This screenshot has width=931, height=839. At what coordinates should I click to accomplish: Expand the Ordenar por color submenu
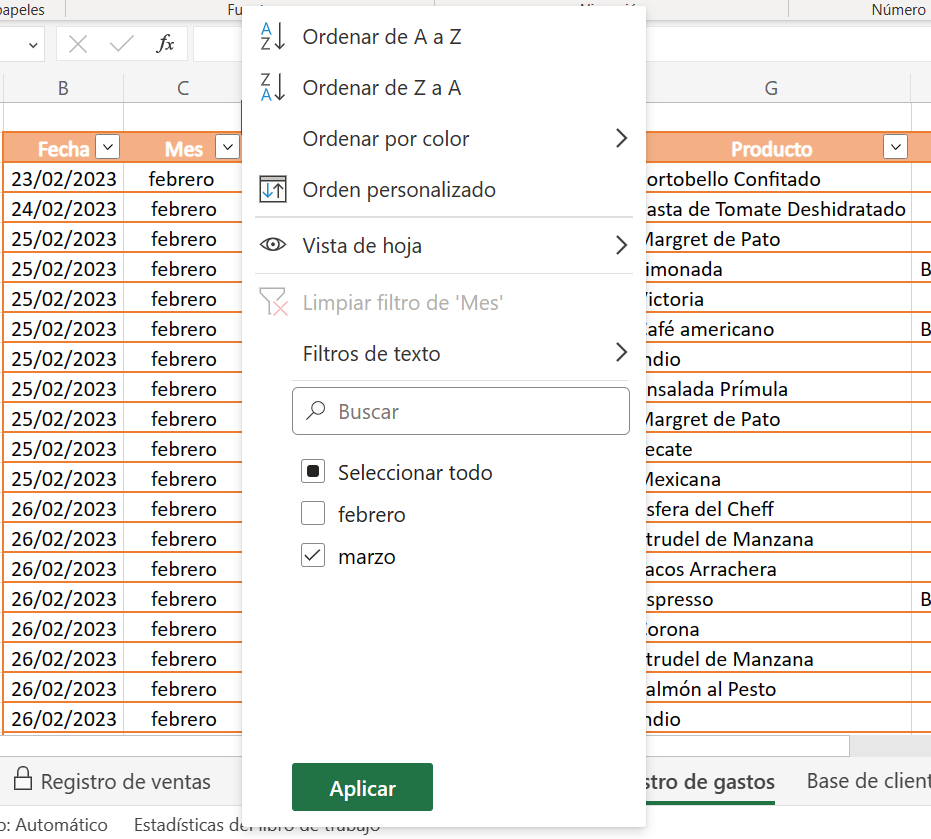click(x=621, y=139)
